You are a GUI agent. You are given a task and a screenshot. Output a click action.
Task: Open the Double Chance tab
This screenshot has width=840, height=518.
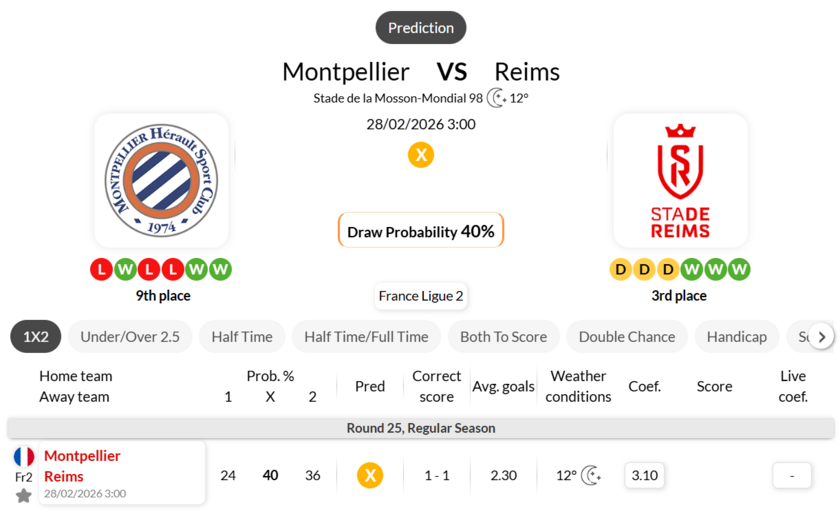[x=627, y=337]
